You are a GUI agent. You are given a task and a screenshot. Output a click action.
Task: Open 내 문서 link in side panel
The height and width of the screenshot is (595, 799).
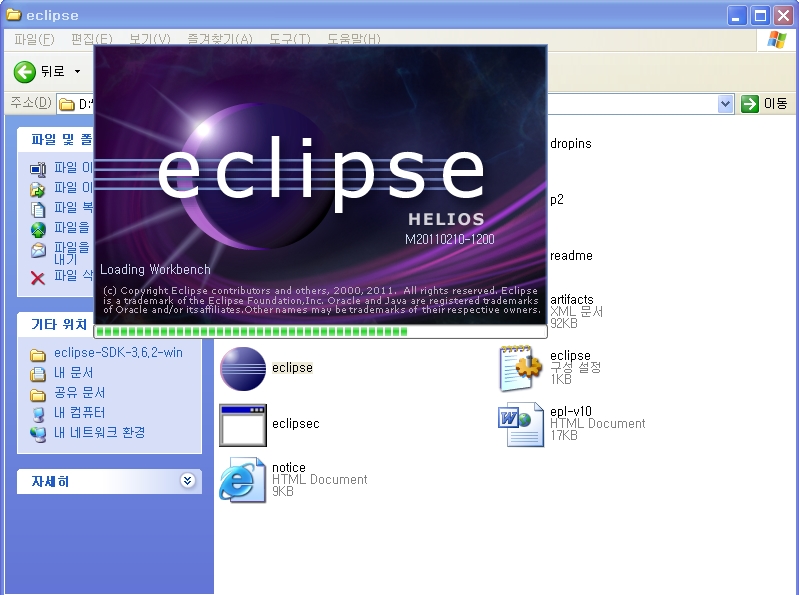click(x=73, y=373)
